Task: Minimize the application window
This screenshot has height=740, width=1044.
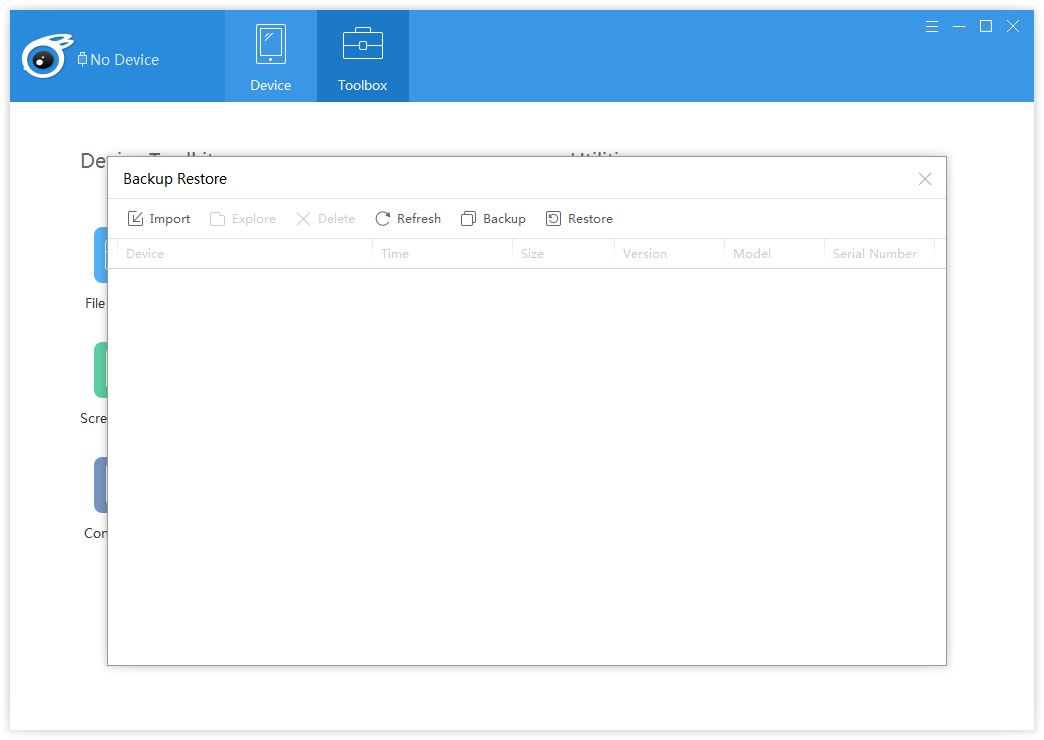Action: tap(959, 27)
